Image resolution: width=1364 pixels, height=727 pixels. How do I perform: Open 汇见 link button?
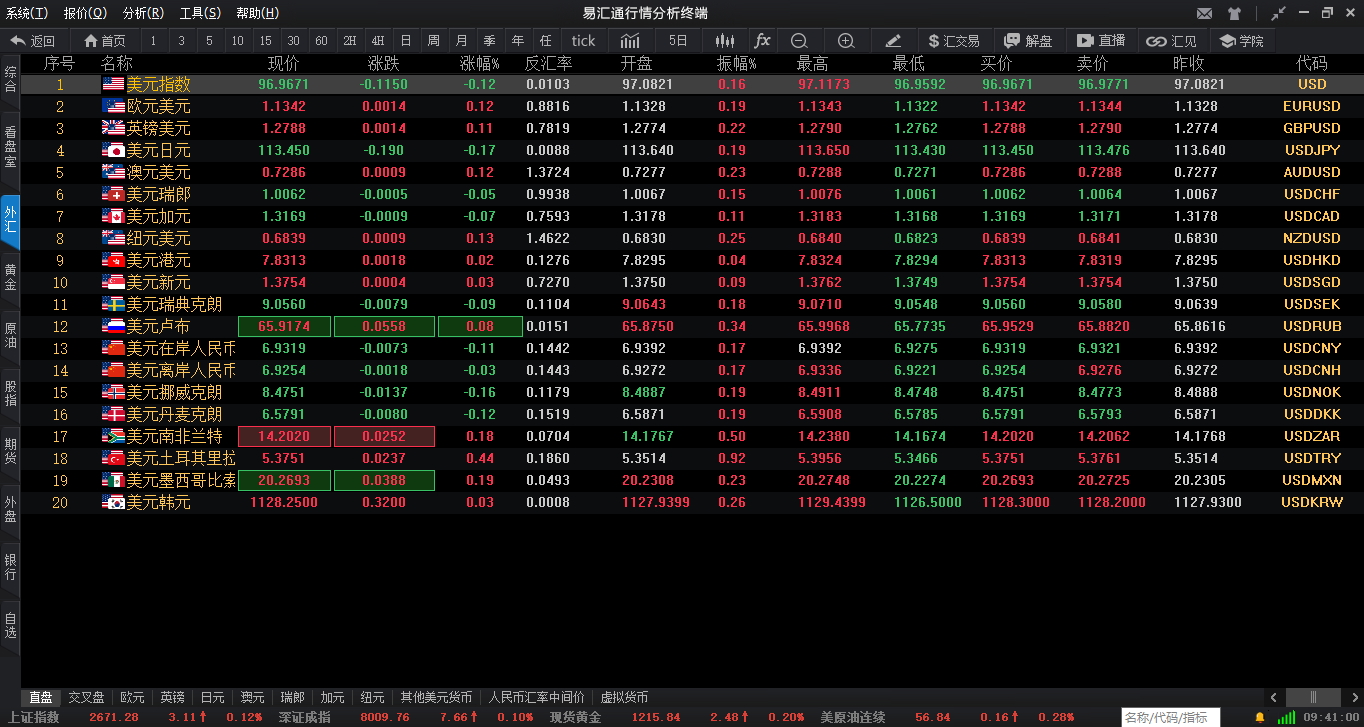click(x=1171, y=41)
